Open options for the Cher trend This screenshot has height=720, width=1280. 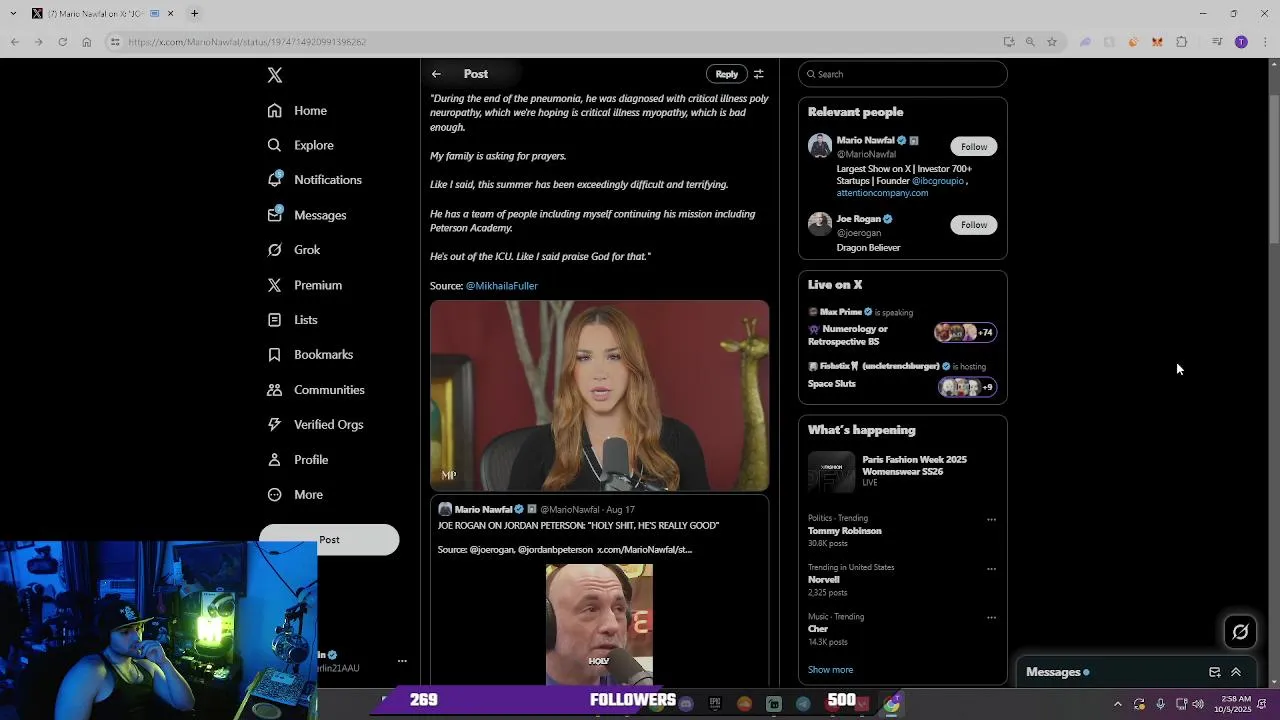tap(991, 618)
